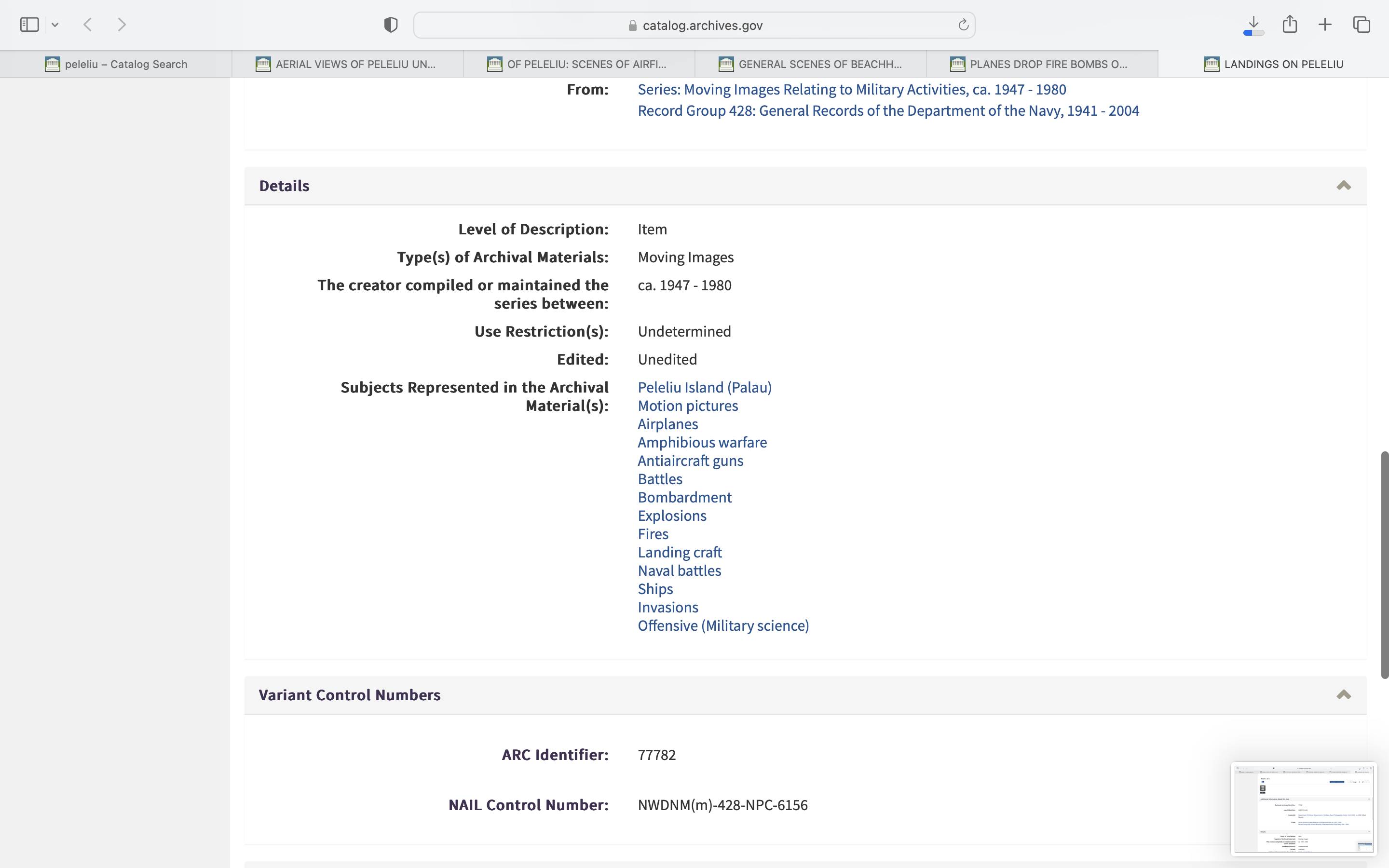Show the tab overview icon
Screen dimensions: 1389x868
[x=1362, y=25]
